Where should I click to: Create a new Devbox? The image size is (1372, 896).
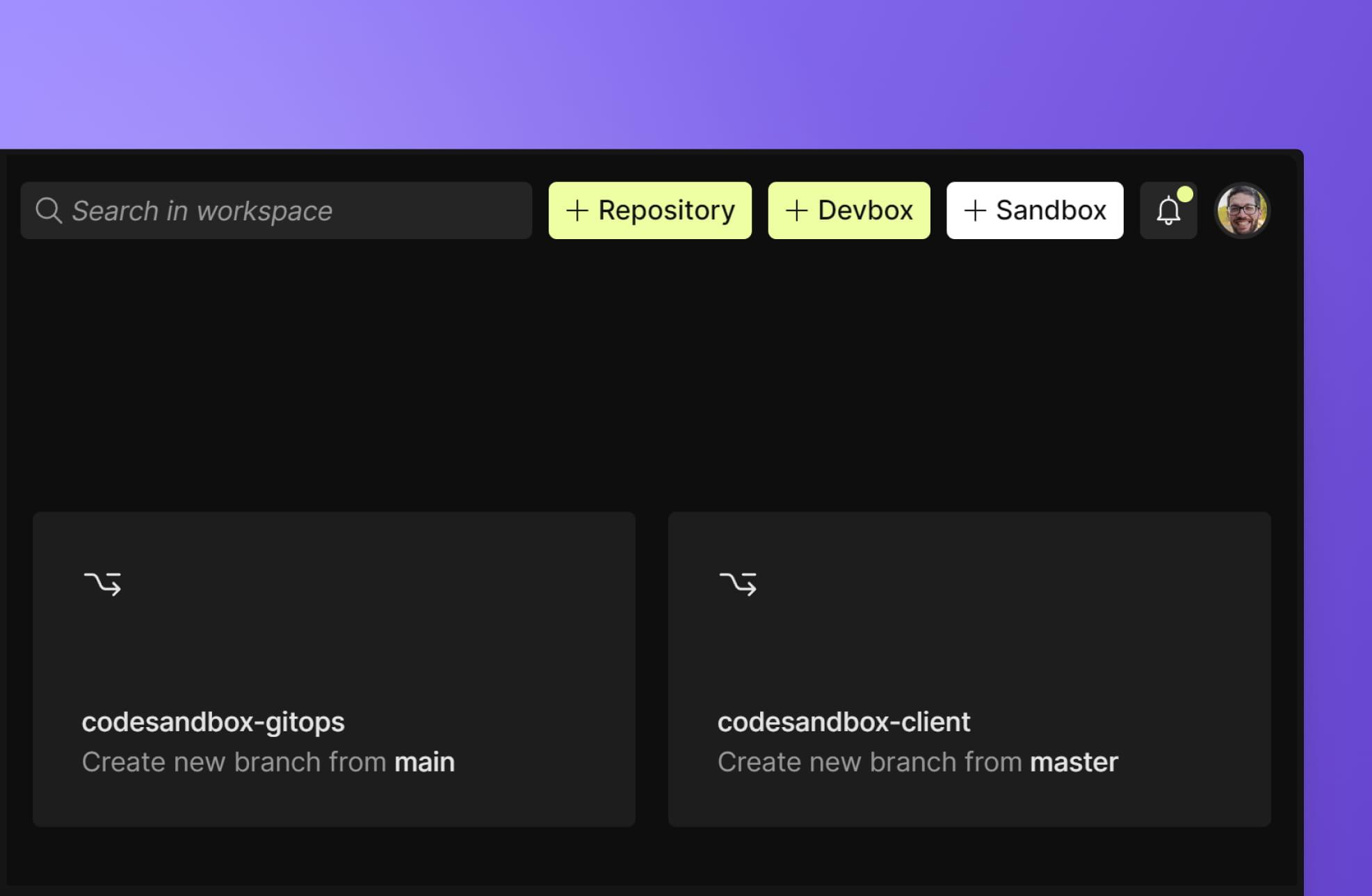tap(849, 210)
